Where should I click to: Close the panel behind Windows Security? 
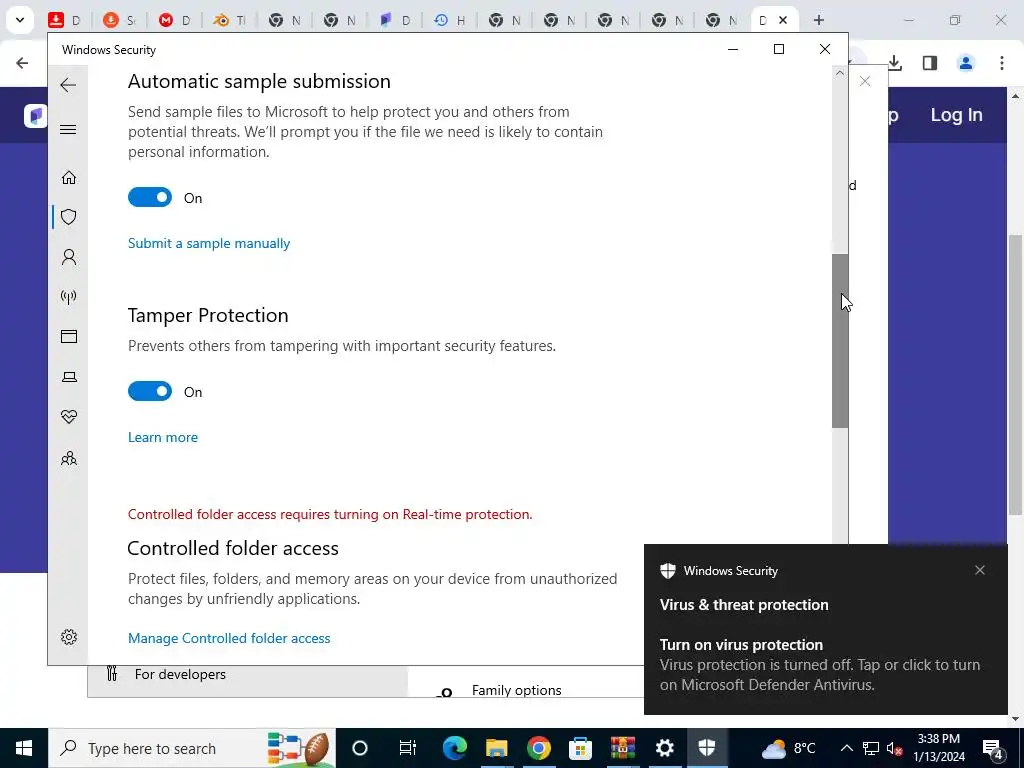pyautogui.click(x=865, y=82)
